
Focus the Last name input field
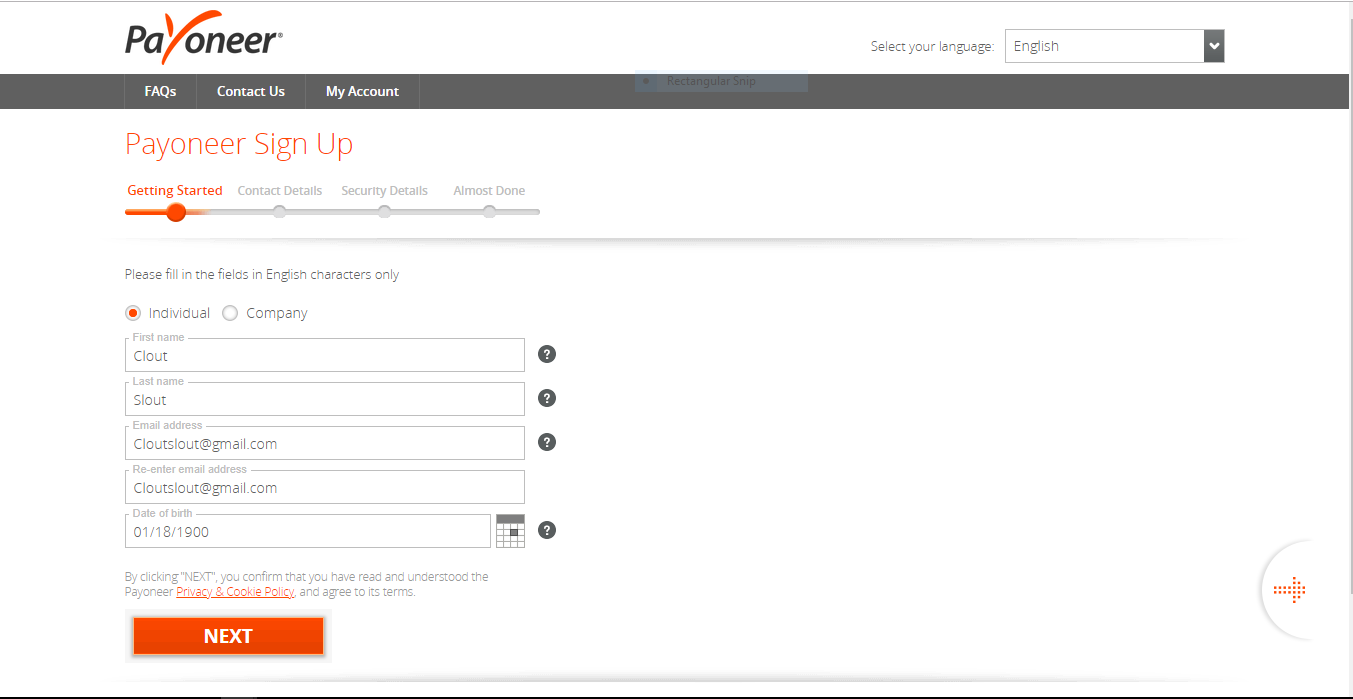325,399
